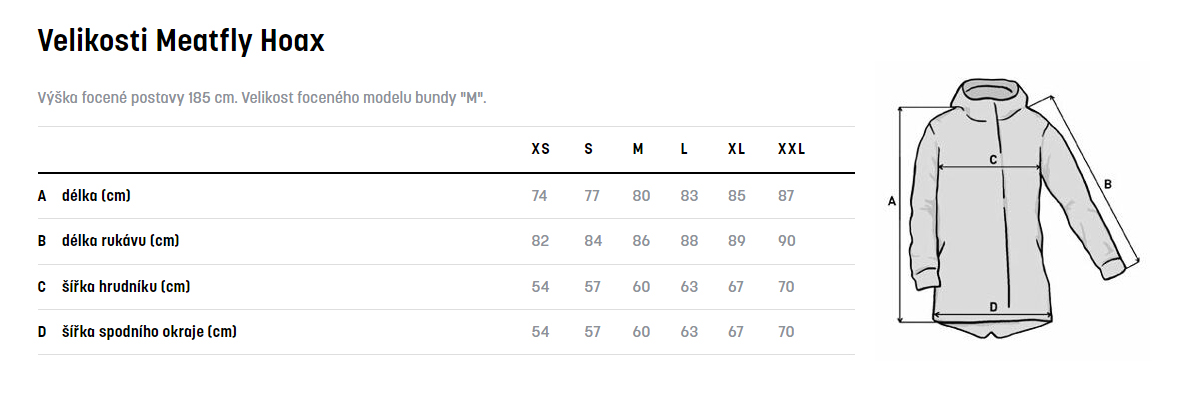
Task: Click the model height description text
Action: (261, 100)
